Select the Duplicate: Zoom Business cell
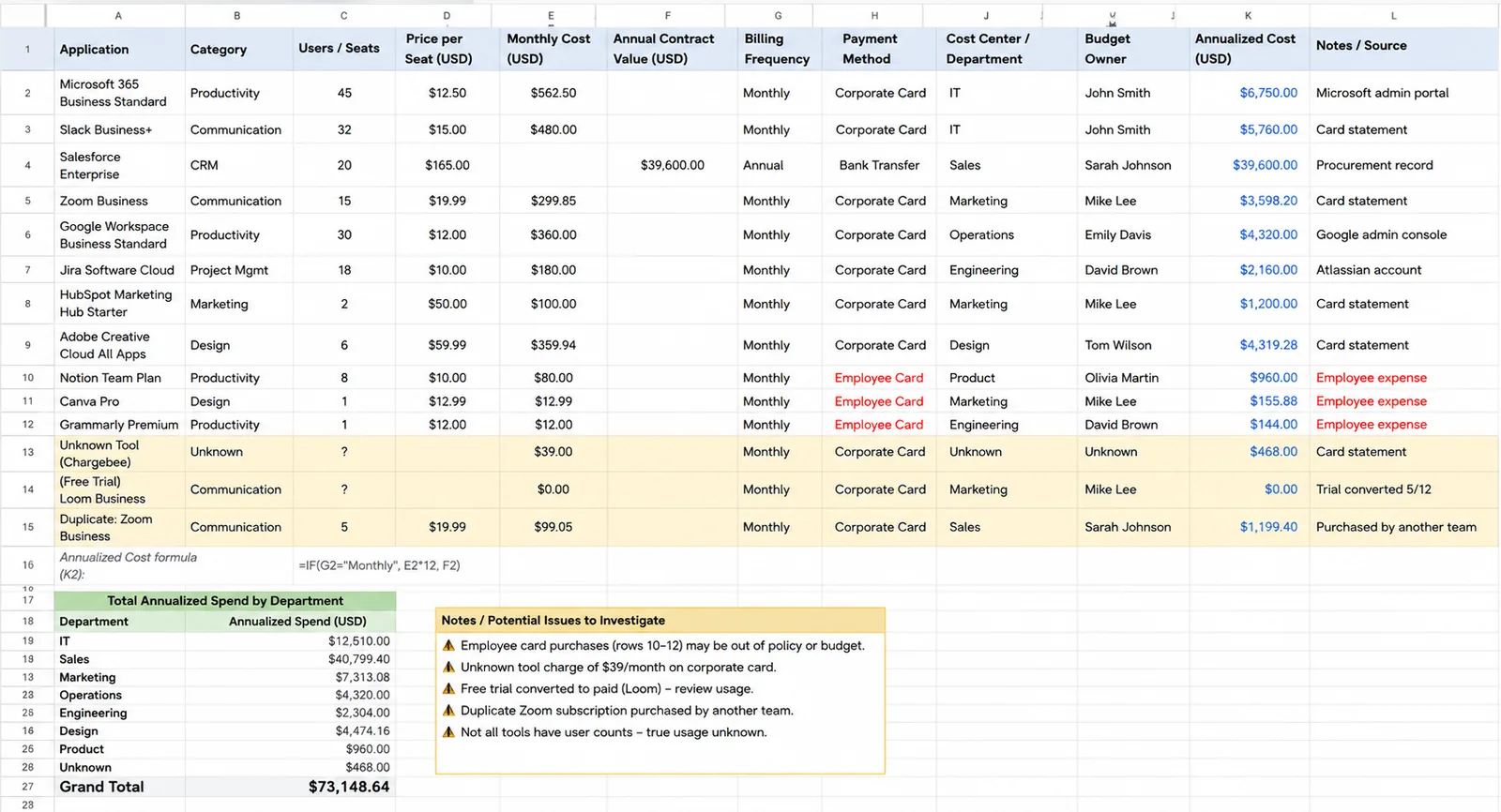Image resolution: width=1501 pixels, height=812 pixels. pyautogui.click(x=119, y=527)
